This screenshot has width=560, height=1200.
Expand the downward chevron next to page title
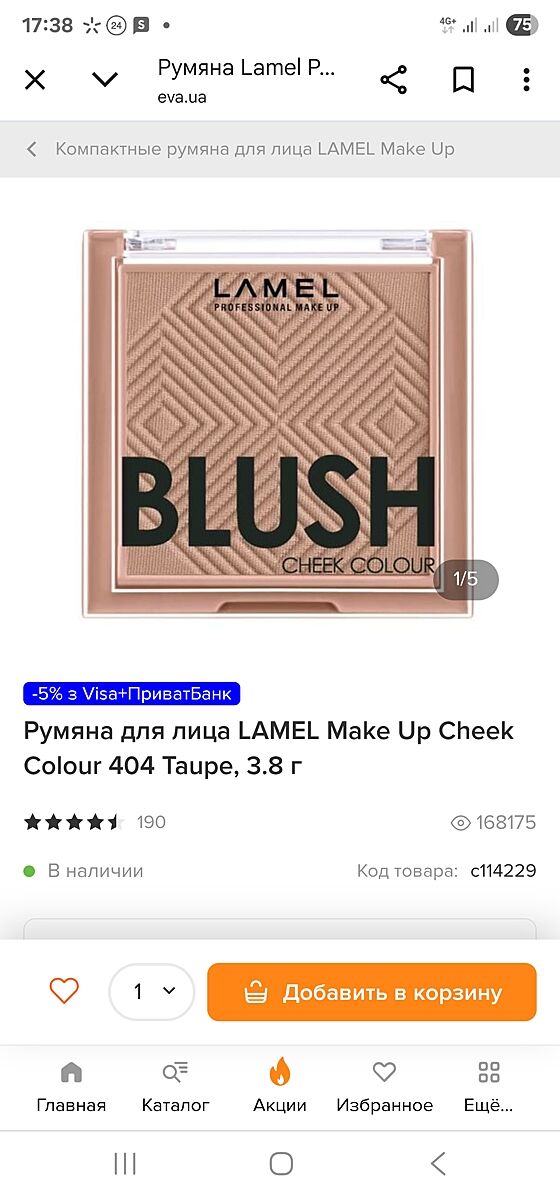(105, 80)
